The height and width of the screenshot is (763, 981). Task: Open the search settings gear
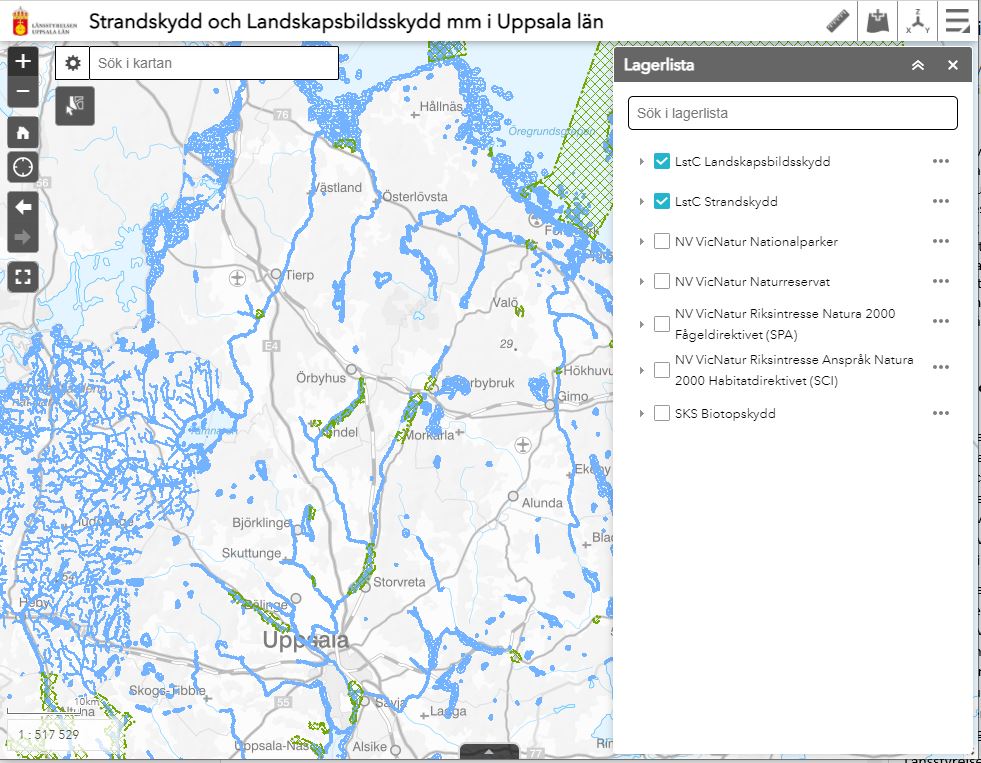pyautogui.click(x=73, y=63)
